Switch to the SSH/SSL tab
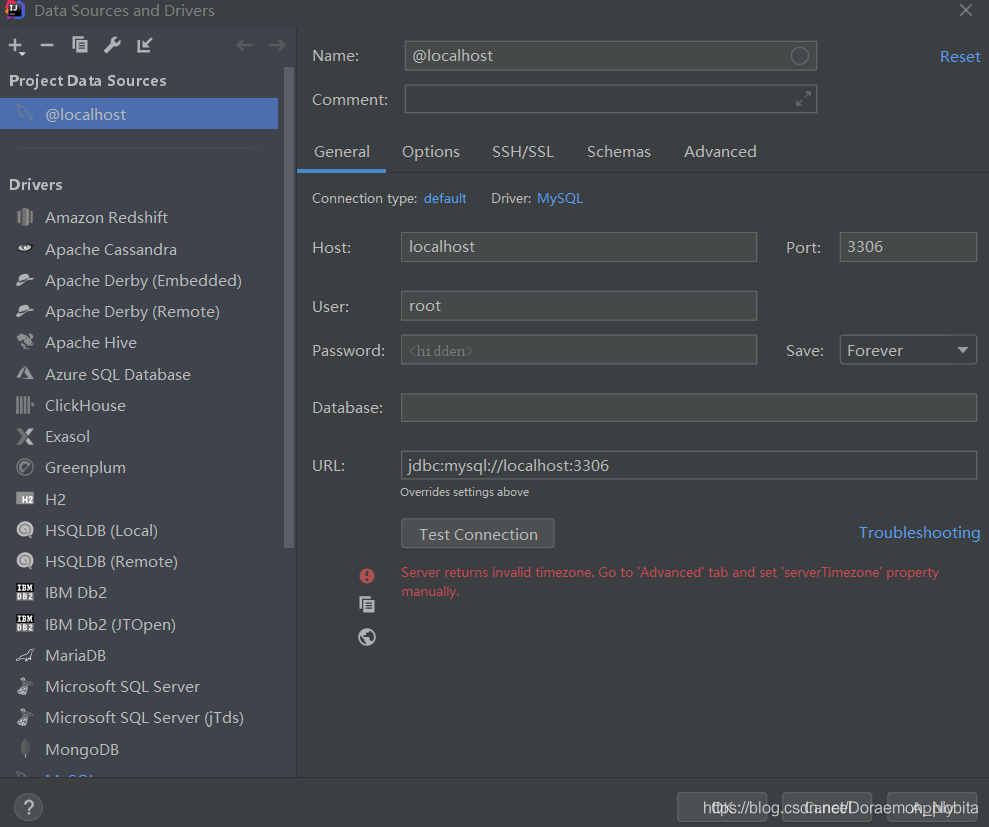Image resolution: width=989 pixels, height=827 pixels. pos(522,152)
